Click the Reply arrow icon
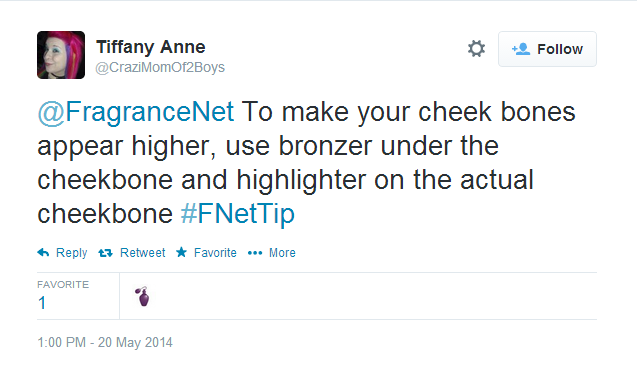Image resolution: width=637 pixels, height=365 pixels. (43, 252)
